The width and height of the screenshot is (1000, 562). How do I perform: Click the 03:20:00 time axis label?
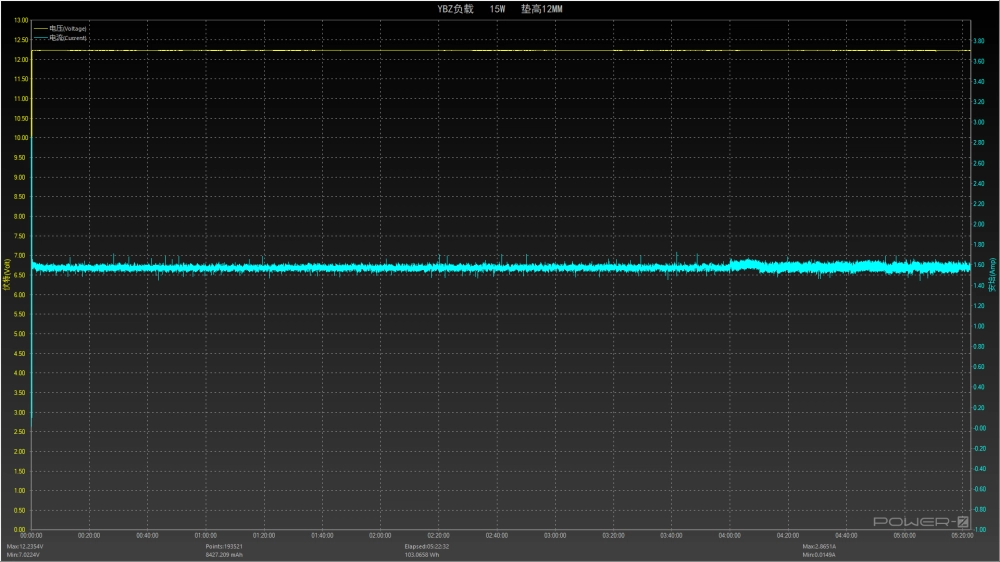click(614, 536)
